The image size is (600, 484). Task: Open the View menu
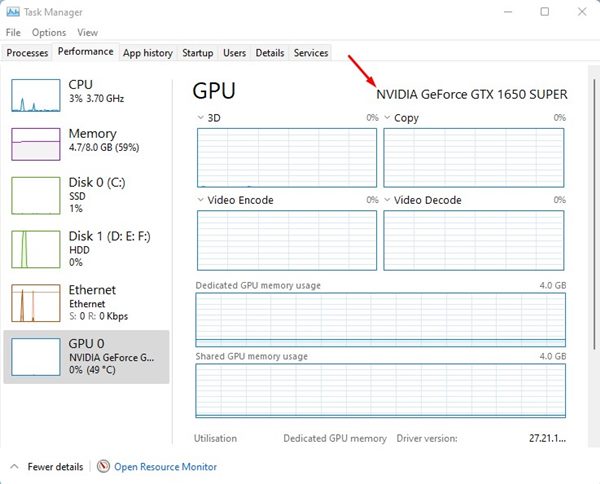87,33
